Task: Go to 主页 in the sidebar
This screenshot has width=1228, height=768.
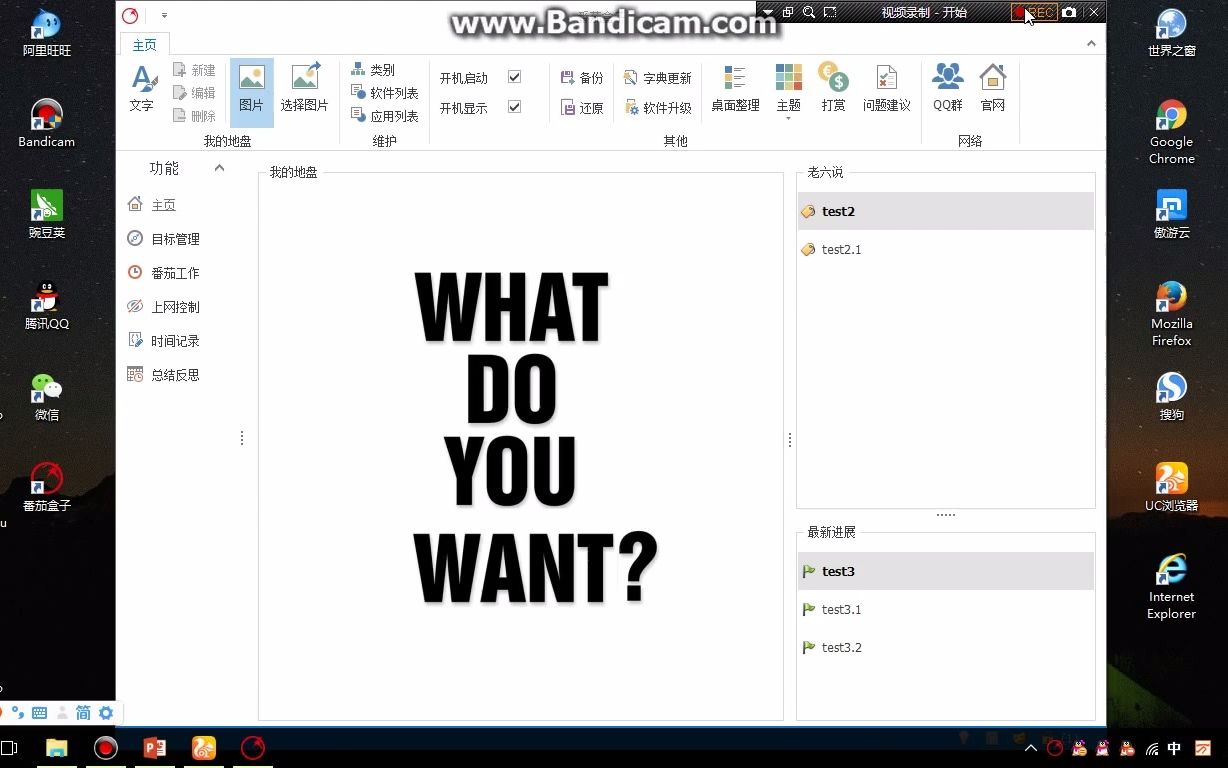Action: tap(163, 205)
